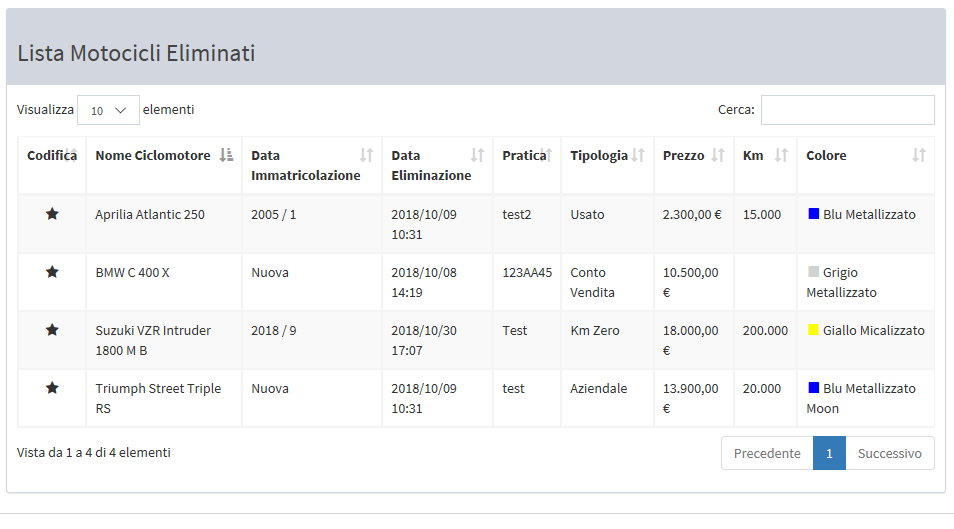Click sort arrows in Data Immatricolazione header
The width and height of the screenshot is (954, 529).
tap(367, 155)
